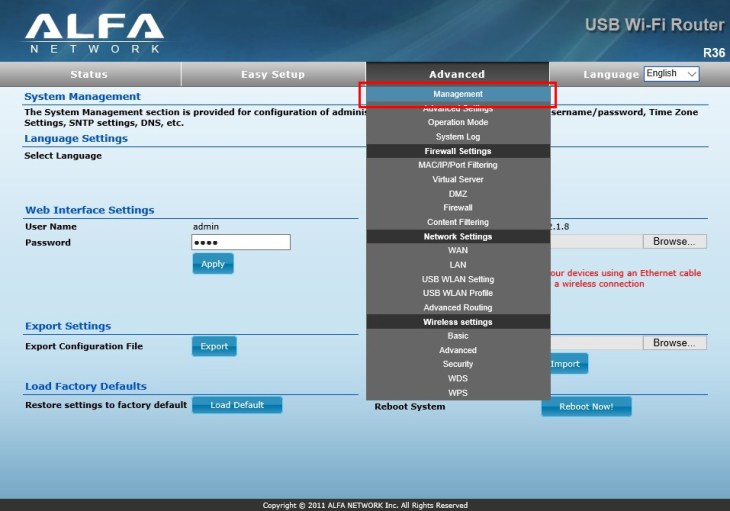Screen dimensions: 730x511
Task: Open System Log from the menu
Action: [x=458, y=137]
